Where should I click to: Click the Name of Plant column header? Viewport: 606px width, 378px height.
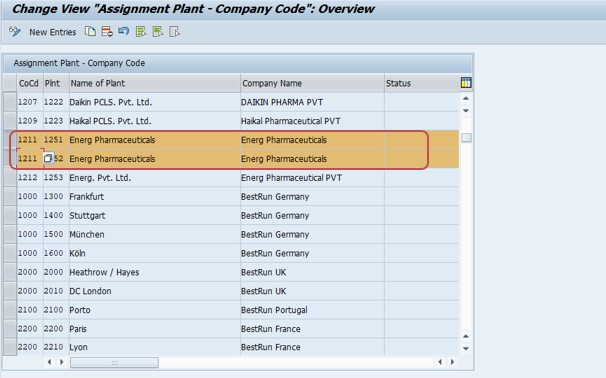pyautogui.click(x=155, y=83)
